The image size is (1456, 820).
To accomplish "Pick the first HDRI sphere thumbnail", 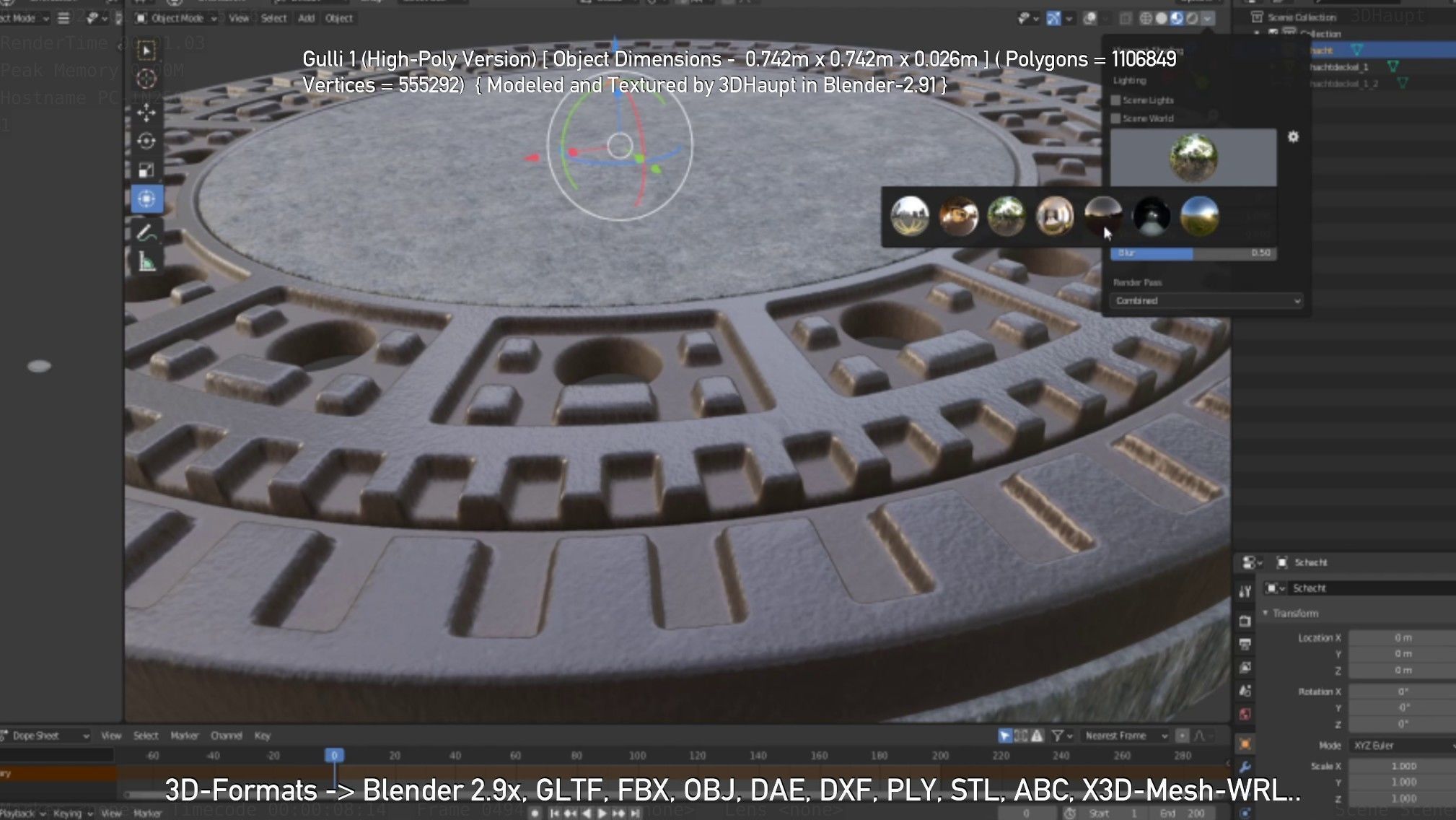I will tap(909, 216).
